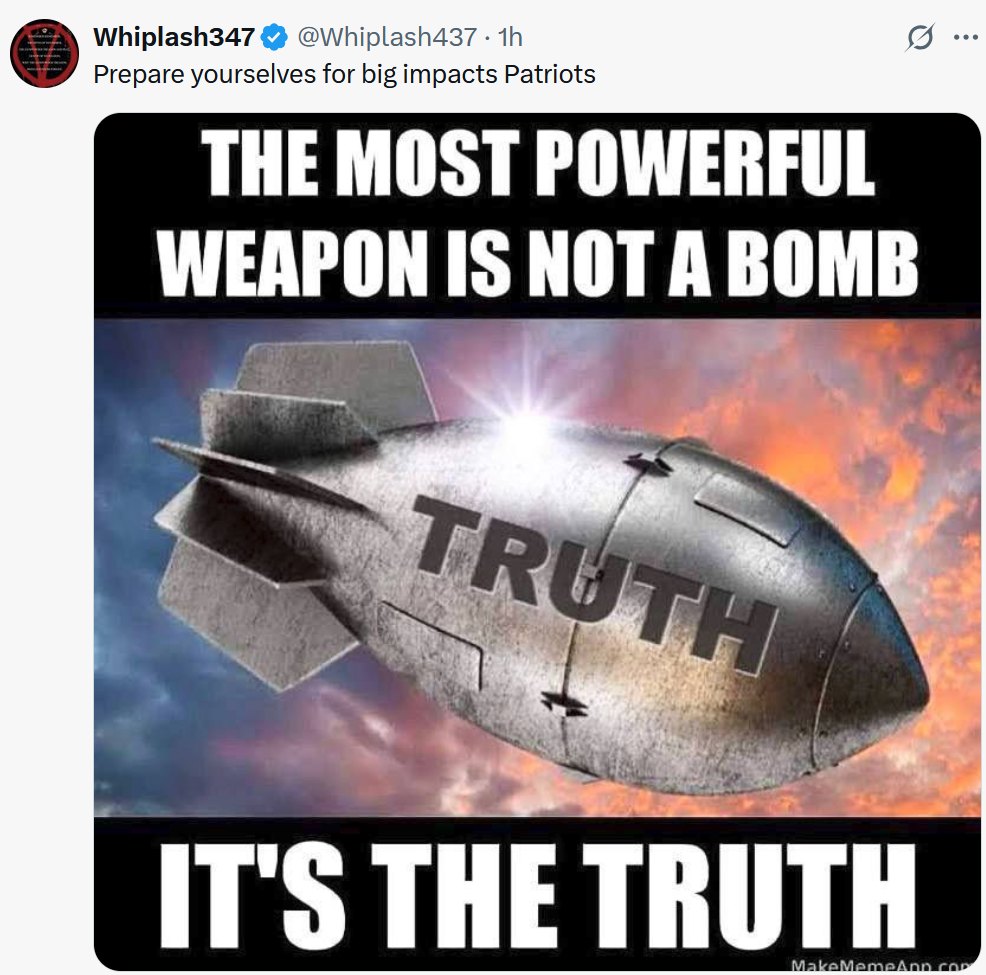
Task: Open the bomb meme image full-size
Action: 537,542
